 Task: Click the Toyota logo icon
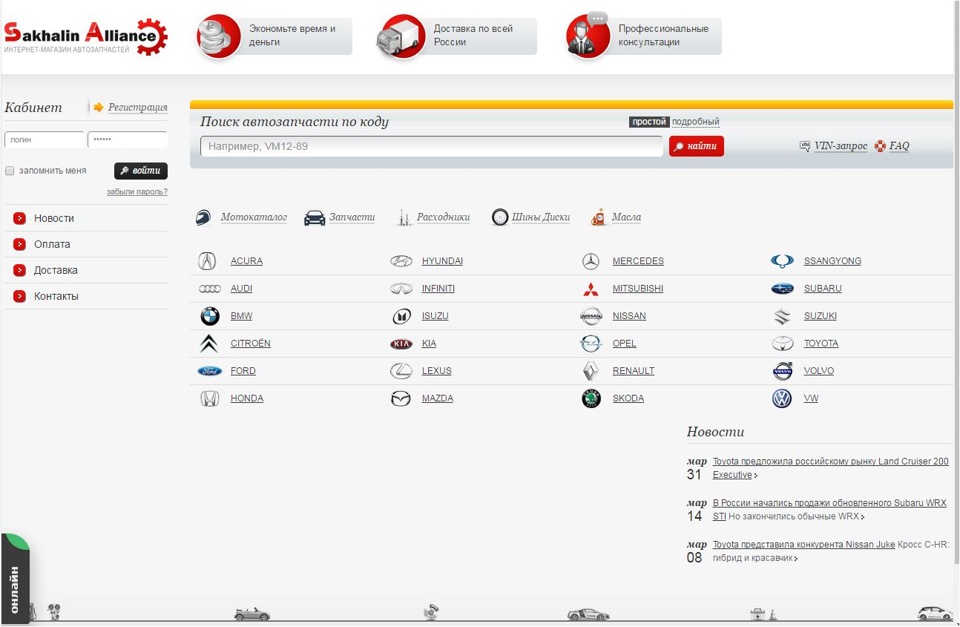click(782, 344)
